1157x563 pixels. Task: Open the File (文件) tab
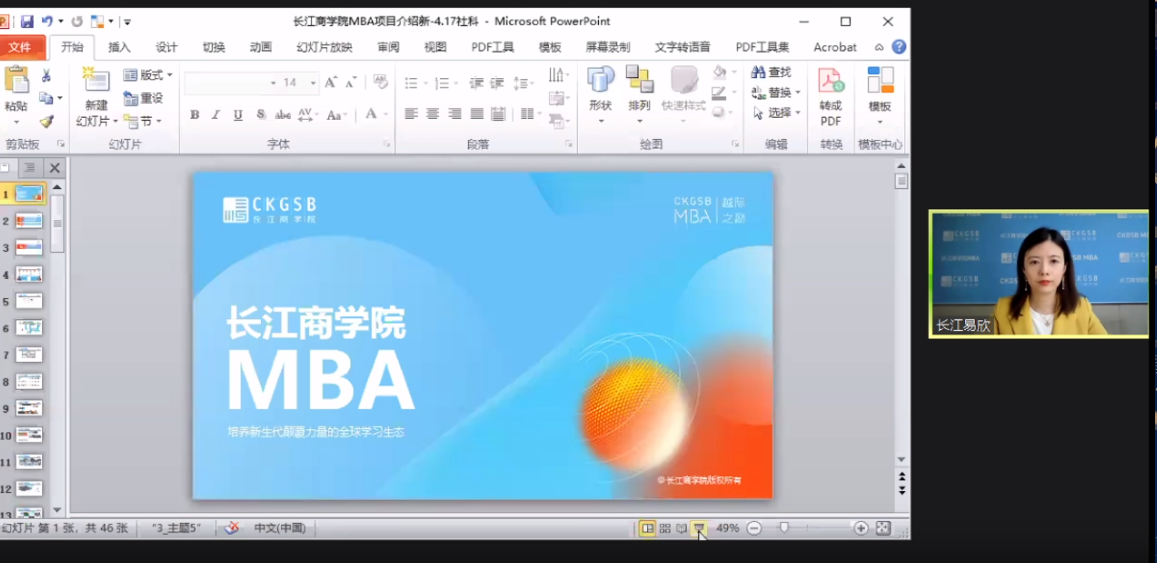coord(21,47)
